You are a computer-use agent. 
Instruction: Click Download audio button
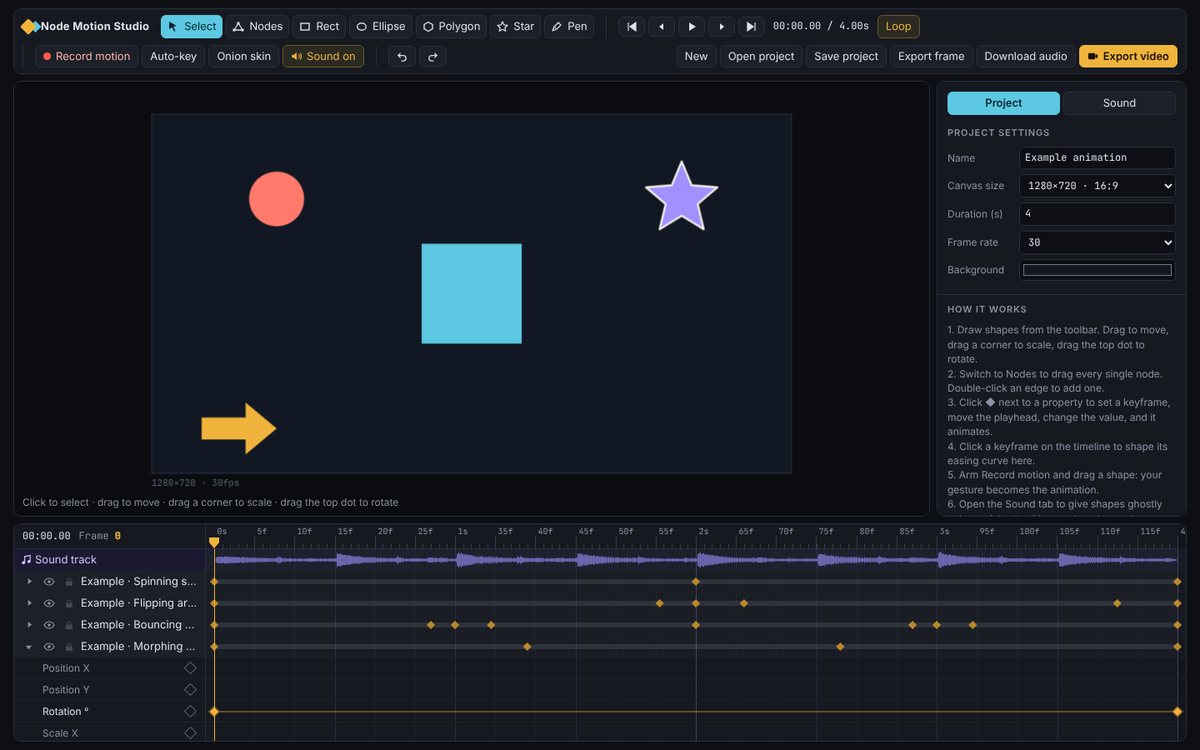pyautogui.click(x=1025, y=56)
